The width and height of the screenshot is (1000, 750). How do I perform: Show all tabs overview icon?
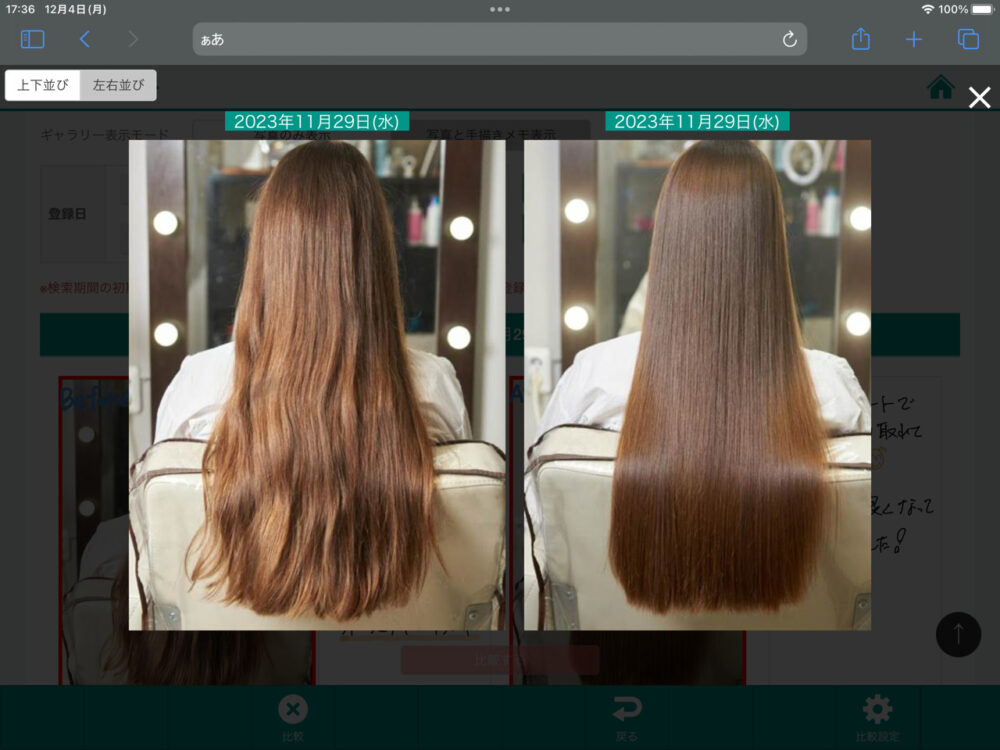coord(967,39)
